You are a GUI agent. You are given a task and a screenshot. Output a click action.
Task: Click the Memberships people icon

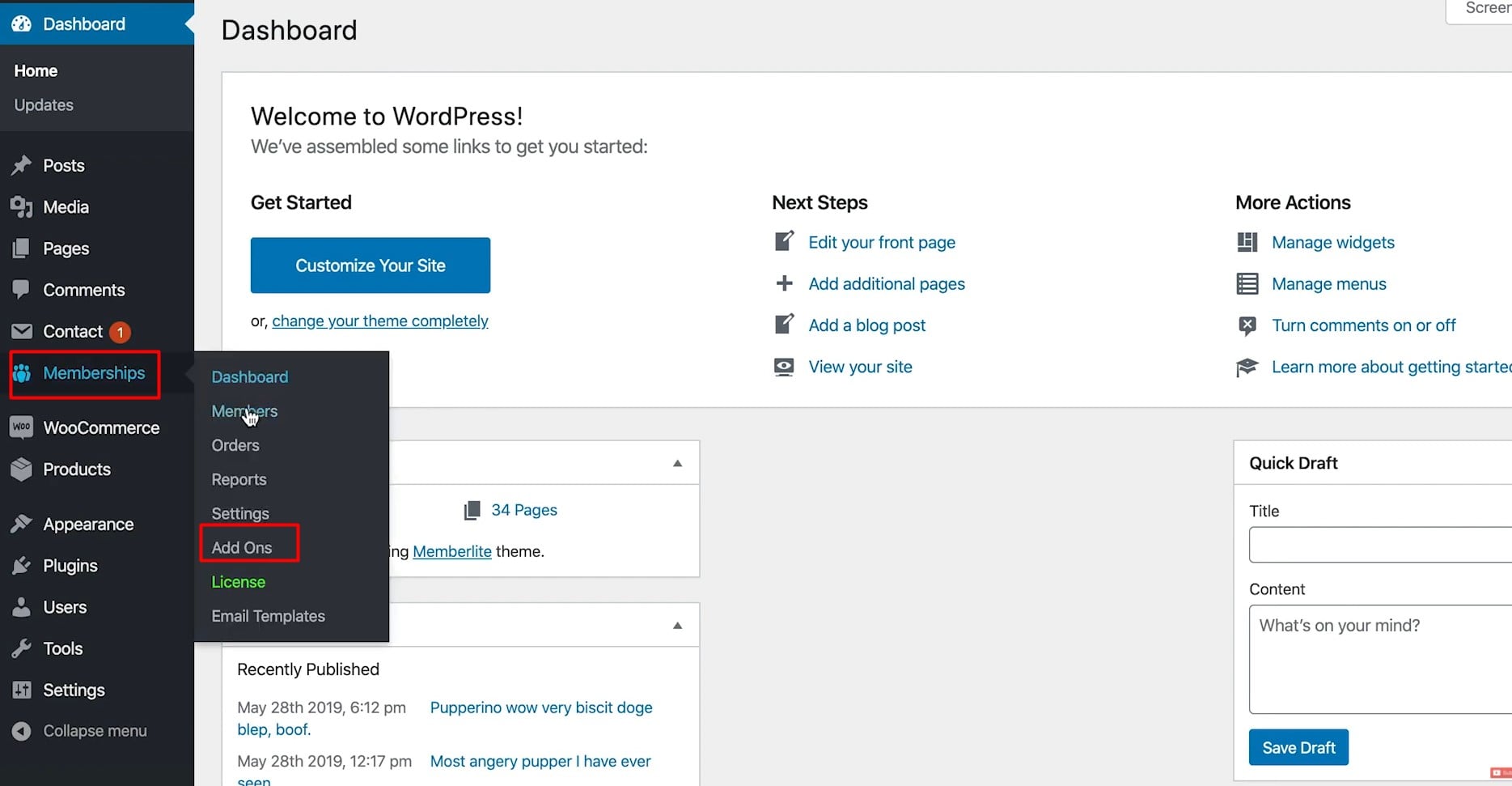tap(22, 372)
